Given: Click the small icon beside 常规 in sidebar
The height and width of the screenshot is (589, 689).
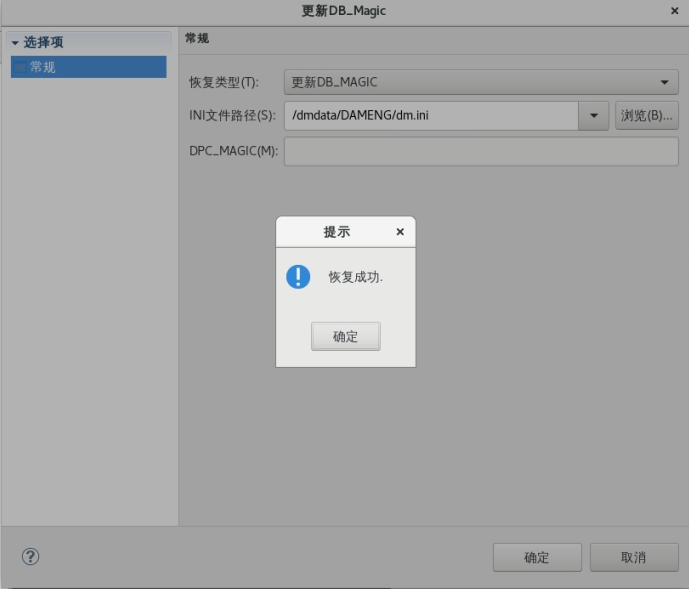Looking at the screenshot, I should [x=20, y=67].
